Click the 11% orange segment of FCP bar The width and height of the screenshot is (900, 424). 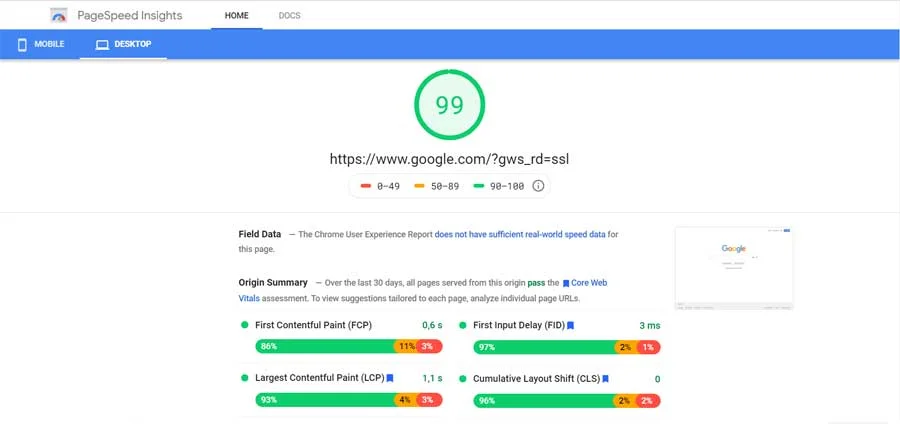(406, 347)
